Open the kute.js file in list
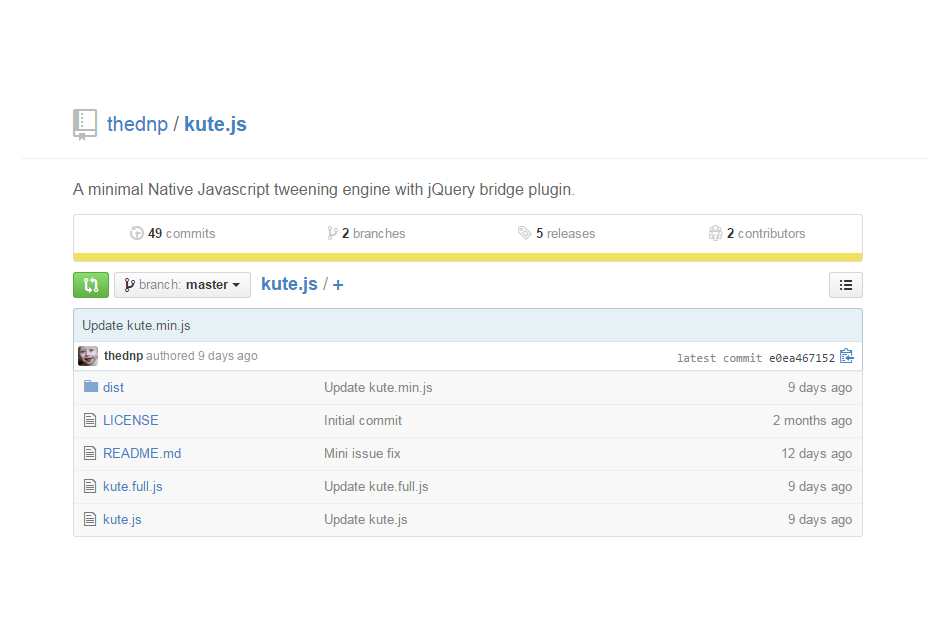 coord(122,519)
